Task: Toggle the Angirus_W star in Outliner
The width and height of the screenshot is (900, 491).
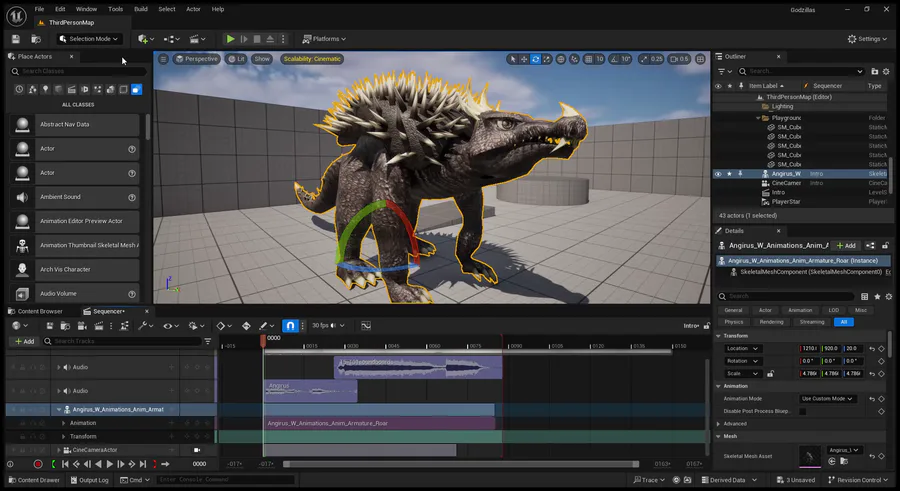Action: click(x=730, y=174)
